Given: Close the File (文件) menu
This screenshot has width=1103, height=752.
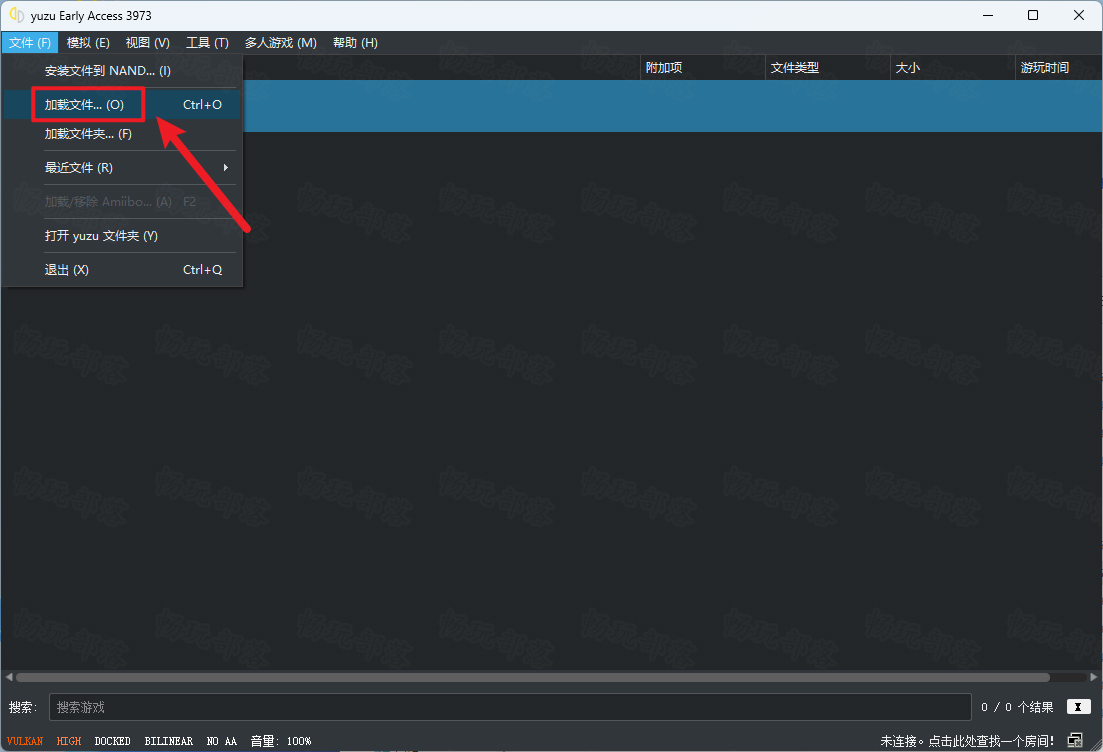Looking at the screenshot, I should tap(30, 42).
